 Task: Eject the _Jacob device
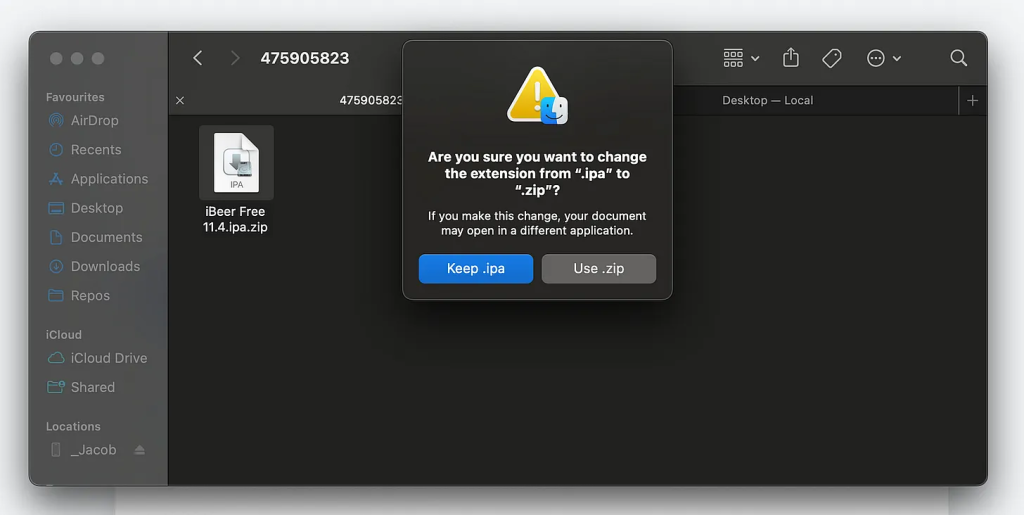[139, 450]
